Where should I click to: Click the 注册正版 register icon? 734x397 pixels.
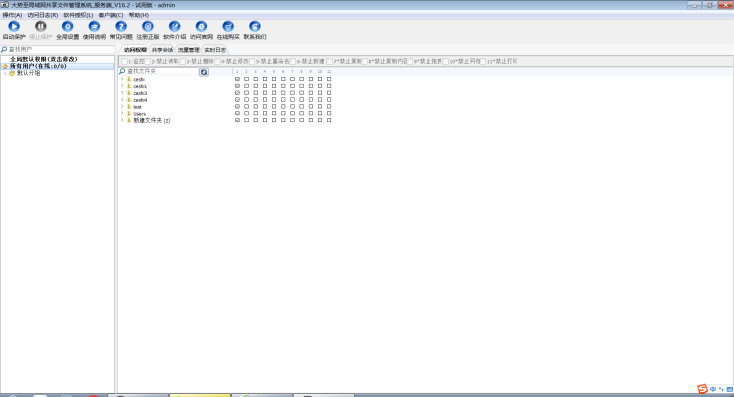[148, 27]
